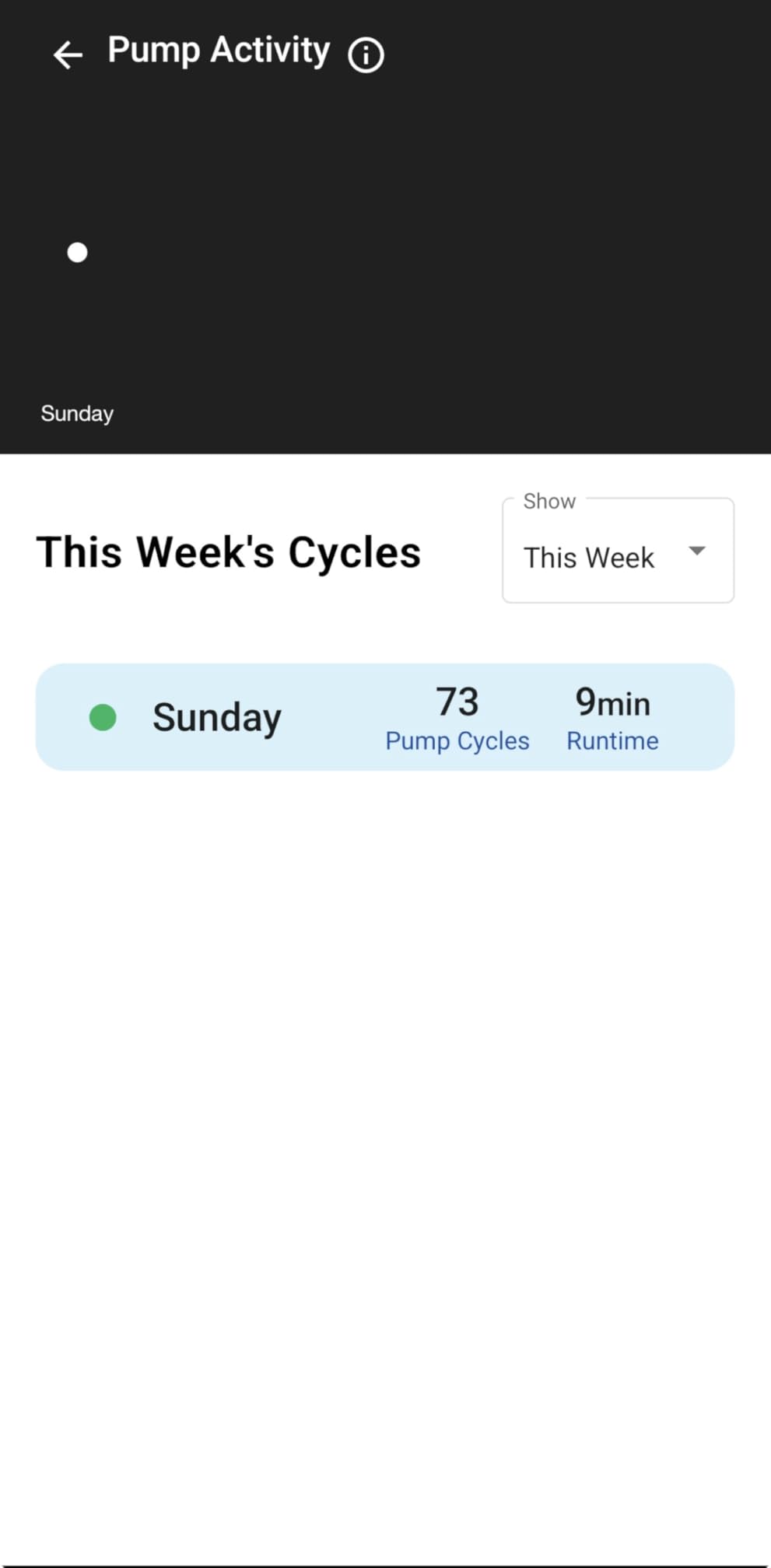
Task: Open the Sunday cycle summary card
Action: (385, 717)
